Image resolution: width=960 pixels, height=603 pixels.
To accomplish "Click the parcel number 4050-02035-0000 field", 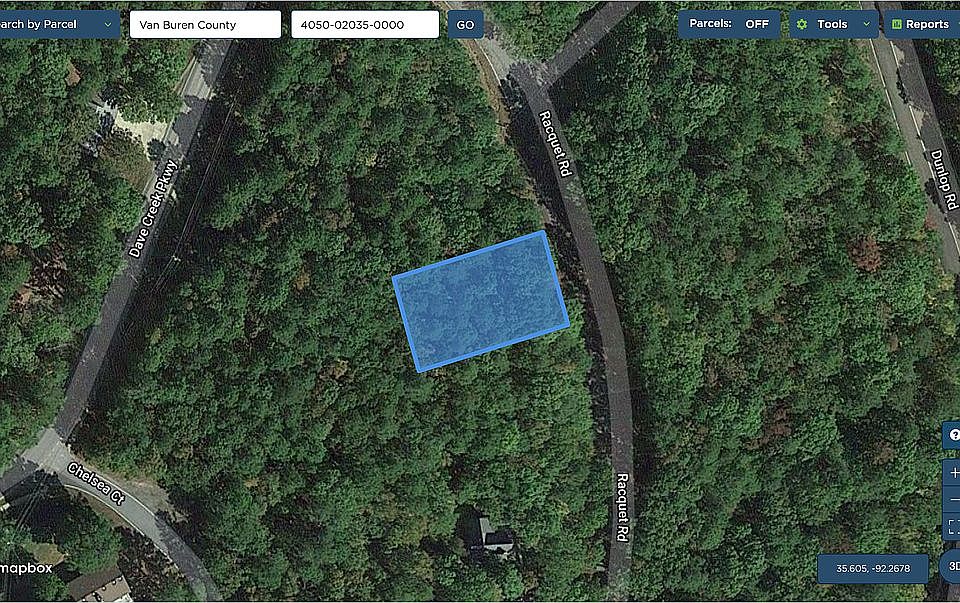I will click(x=365, y=25).
